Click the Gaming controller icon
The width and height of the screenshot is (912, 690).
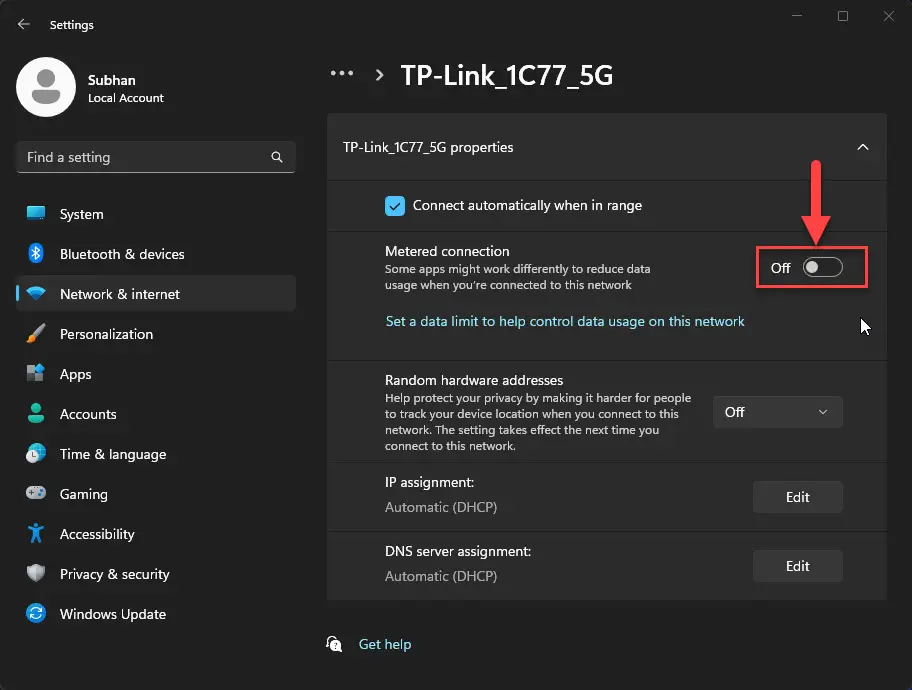click(x=36, y=493)
